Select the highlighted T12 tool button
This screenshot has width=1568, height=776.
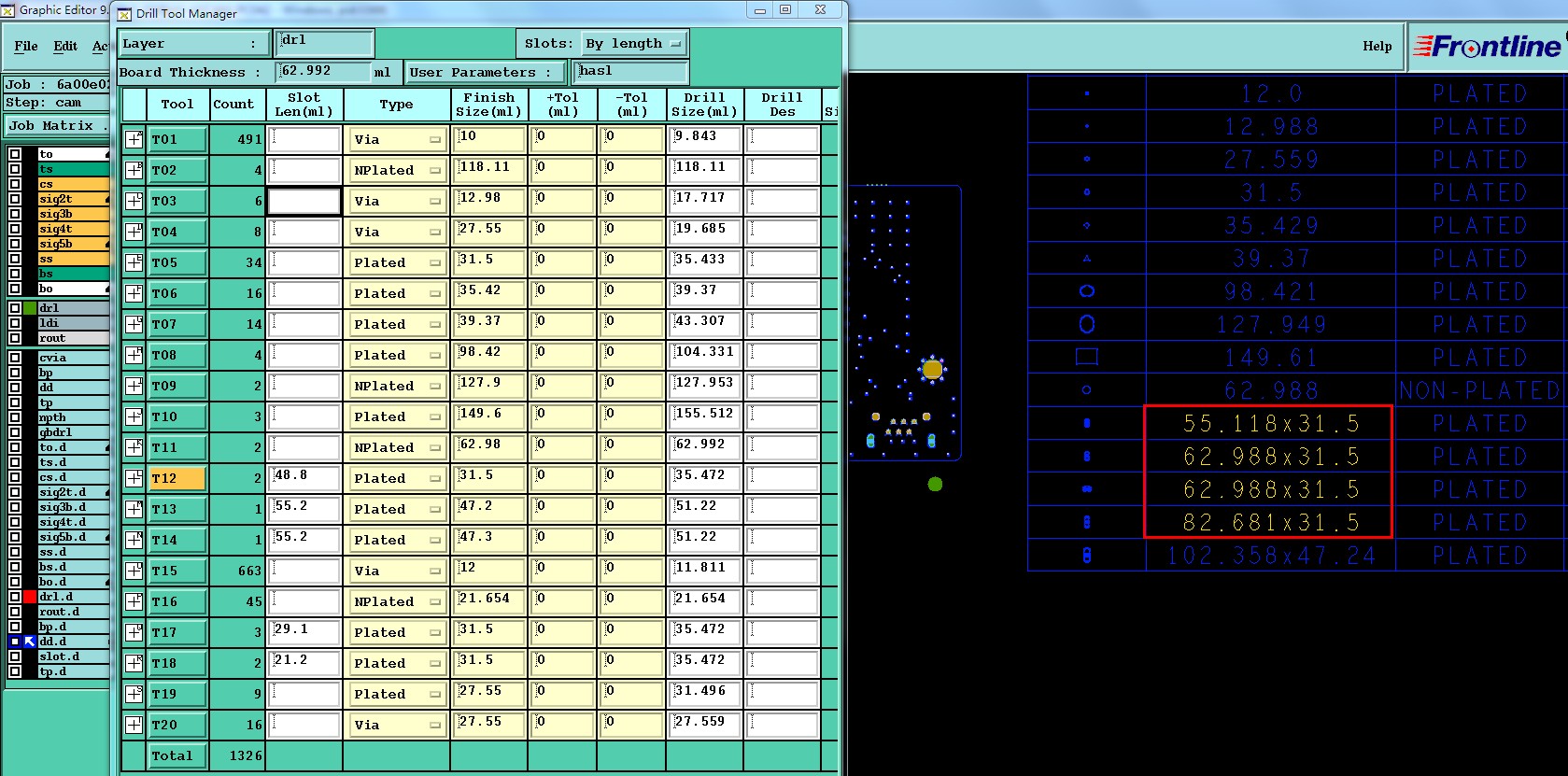[177, 478]
